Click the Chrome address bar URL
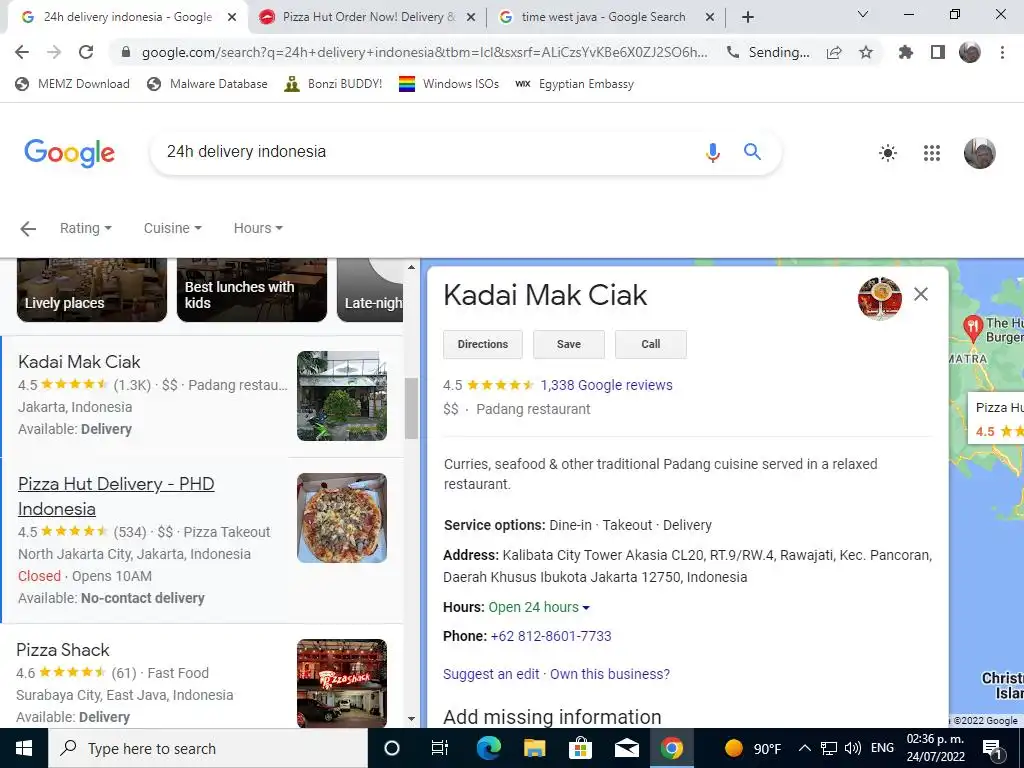The image size is (1024, 768). click(x=424, y=52)
